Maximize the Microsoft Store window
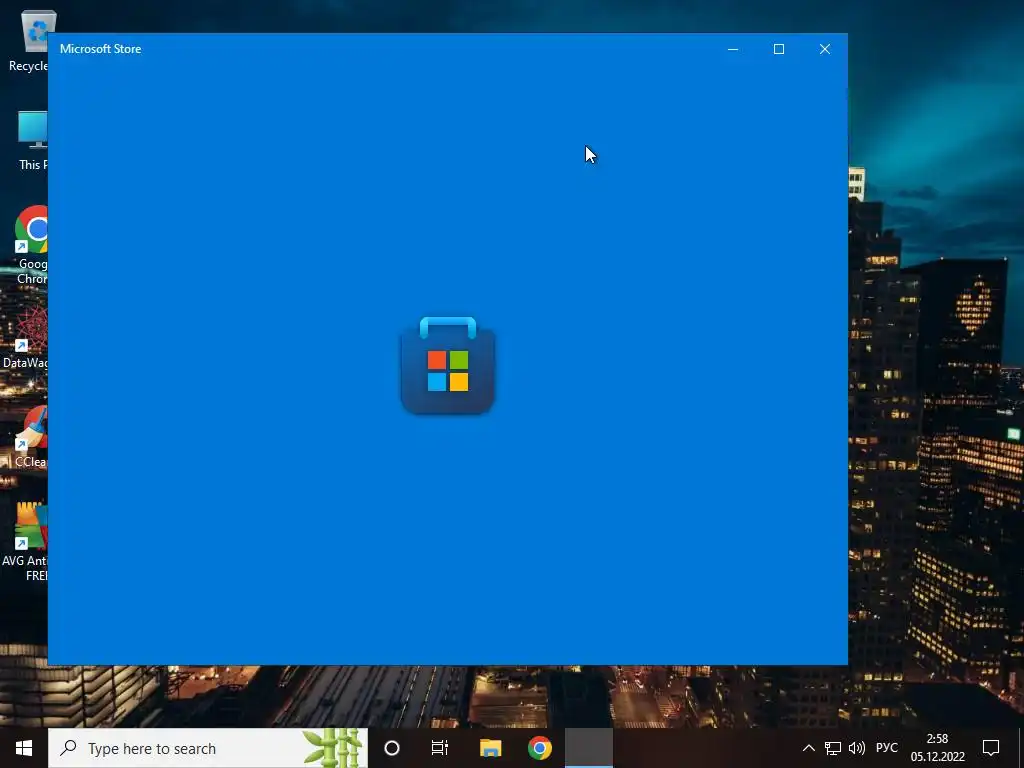This screenshot has width=1024, height=768. [778, 49]
